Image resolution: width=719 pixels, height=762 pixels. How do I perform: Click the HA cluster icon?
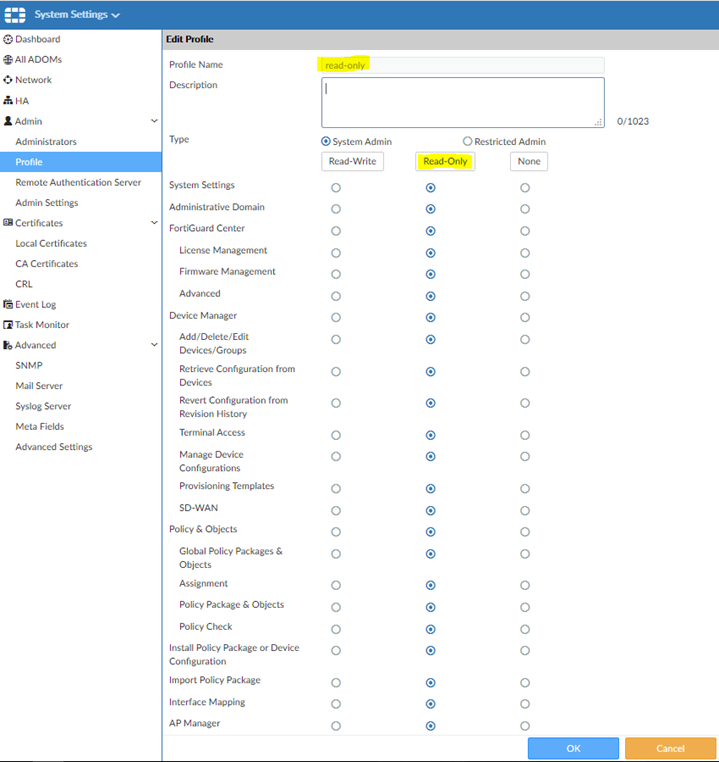pos(8,101)
